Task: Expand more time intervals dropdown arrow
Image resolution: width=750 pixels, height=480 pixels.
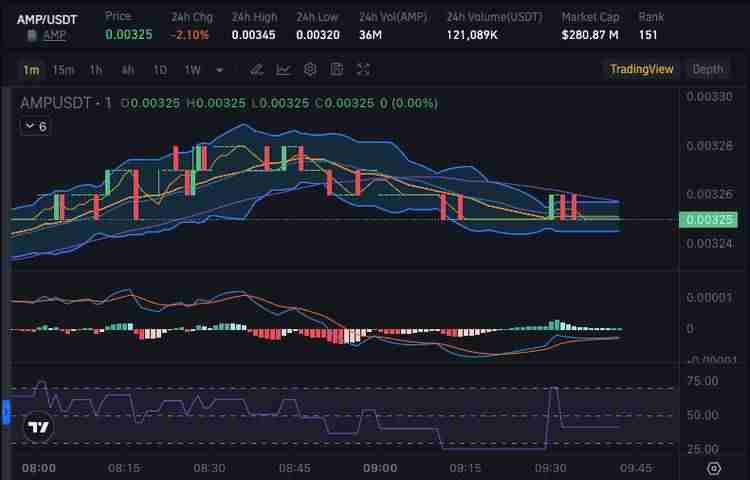Action: [x=220, y=70]
